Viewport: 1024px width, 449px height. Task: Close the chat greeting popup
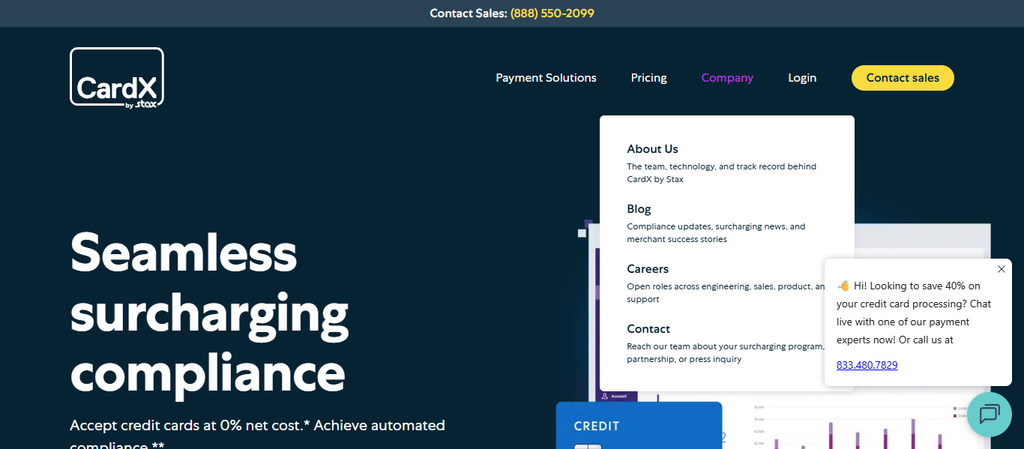[x=1001, y=269]
